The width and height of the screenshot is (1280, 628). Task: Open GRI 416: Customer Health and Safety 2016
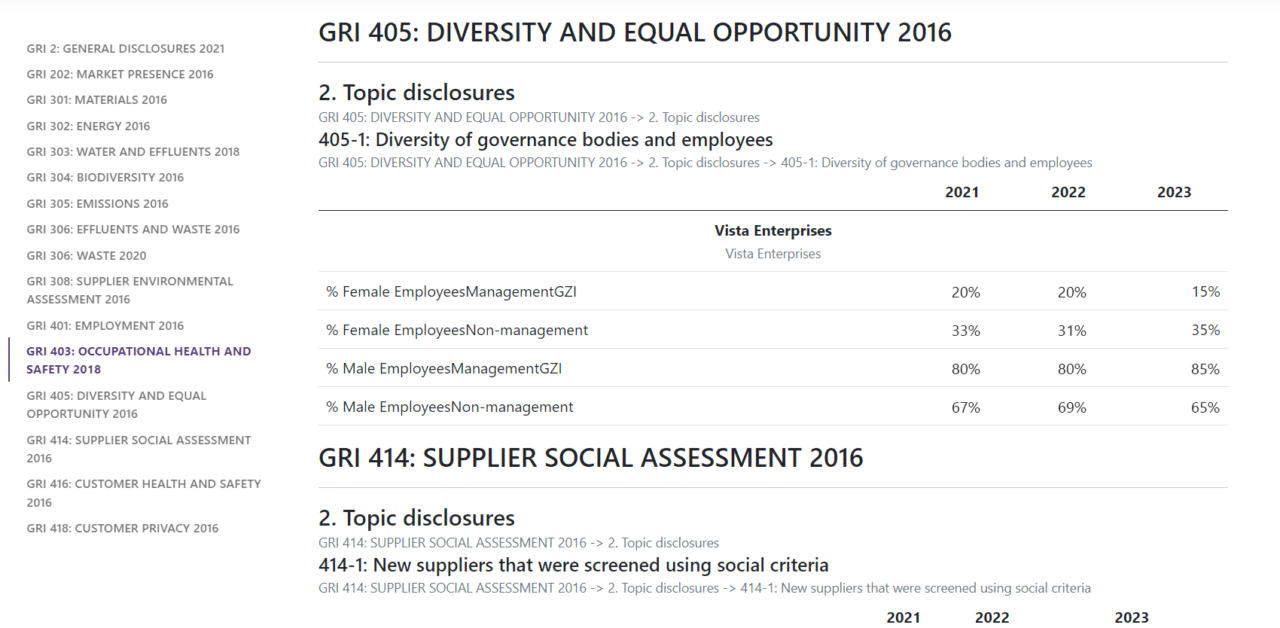(145, 492)
